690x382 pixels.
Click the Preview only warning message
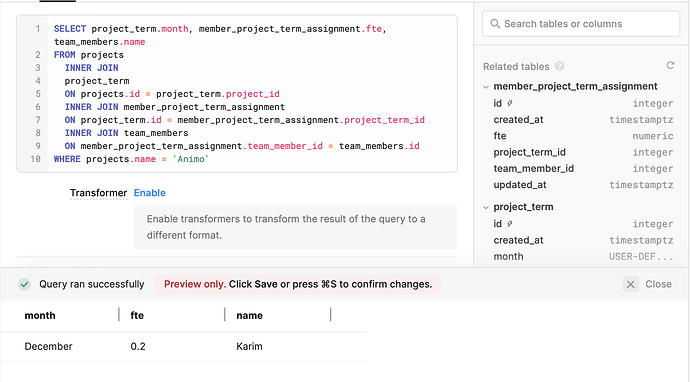(x=298, y=284)
